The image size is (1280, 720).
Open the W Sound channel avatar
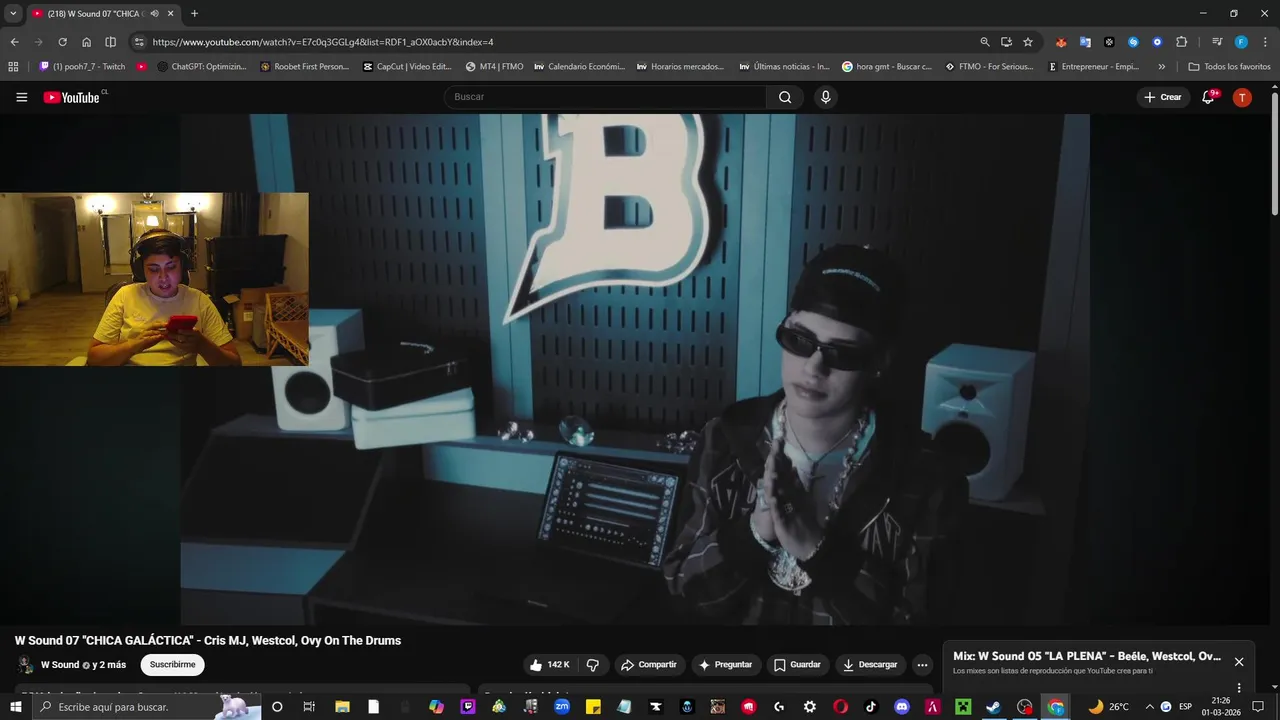point(25,665)
